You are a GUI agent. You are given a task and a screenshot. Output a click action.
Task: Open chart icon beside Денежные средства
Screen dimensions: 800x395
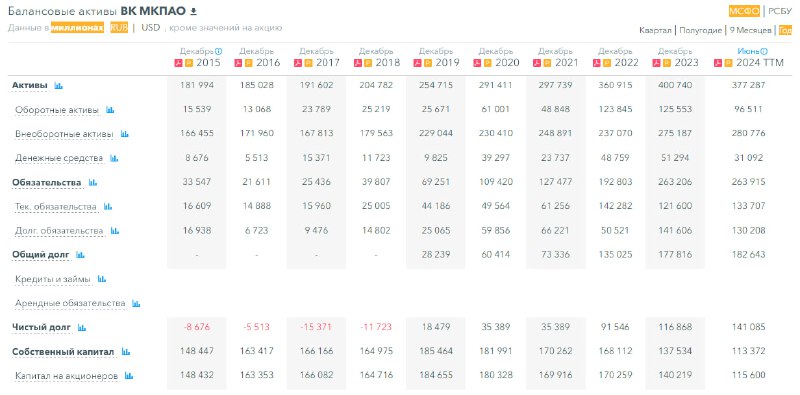tap(114, 158)
